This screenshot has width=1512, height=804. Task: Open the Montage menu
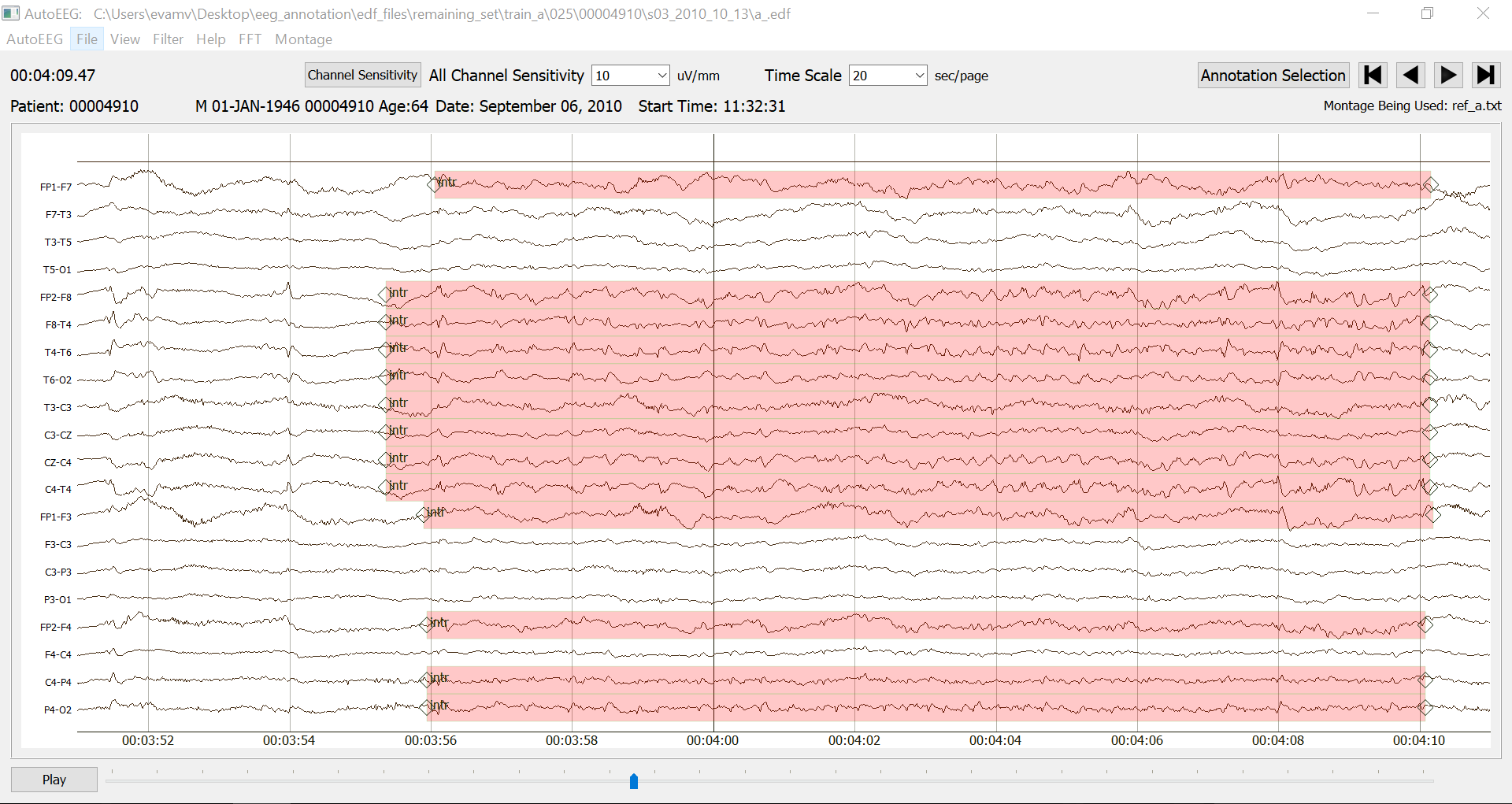point(303,39)
